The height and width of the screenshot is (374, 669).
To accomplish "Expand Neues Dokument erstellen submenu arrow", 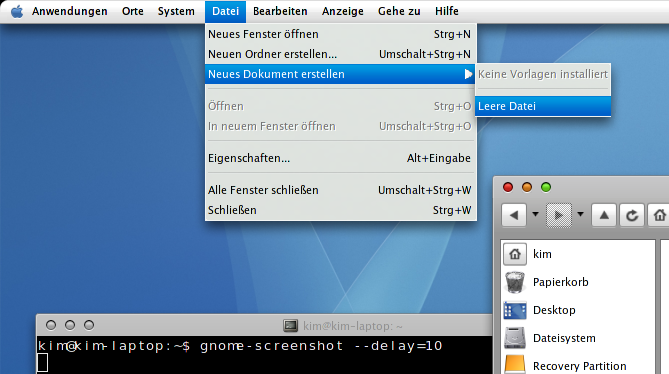I will (x=468, y=74).
